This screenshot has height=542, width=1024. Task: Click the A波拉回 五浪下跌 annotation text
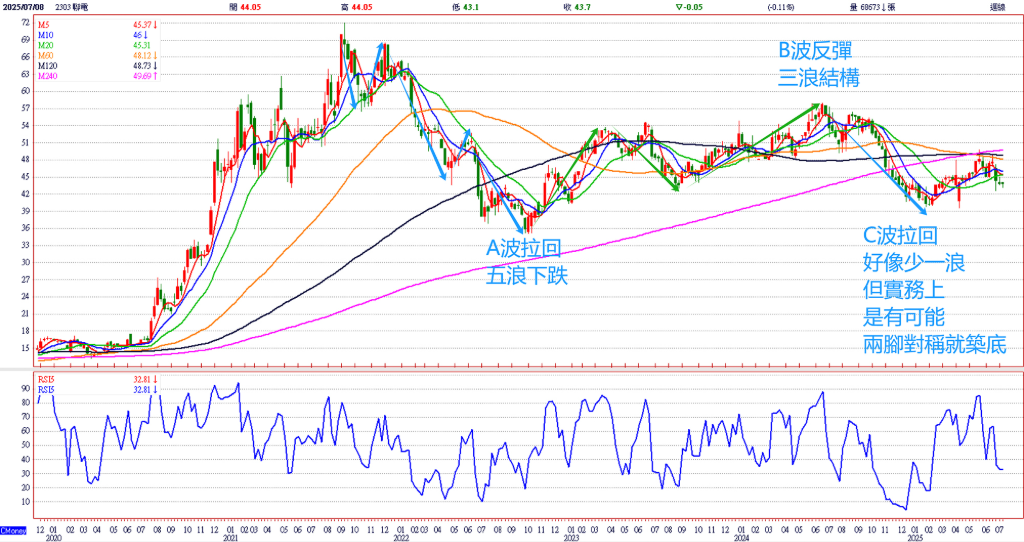tap(527, 262)
